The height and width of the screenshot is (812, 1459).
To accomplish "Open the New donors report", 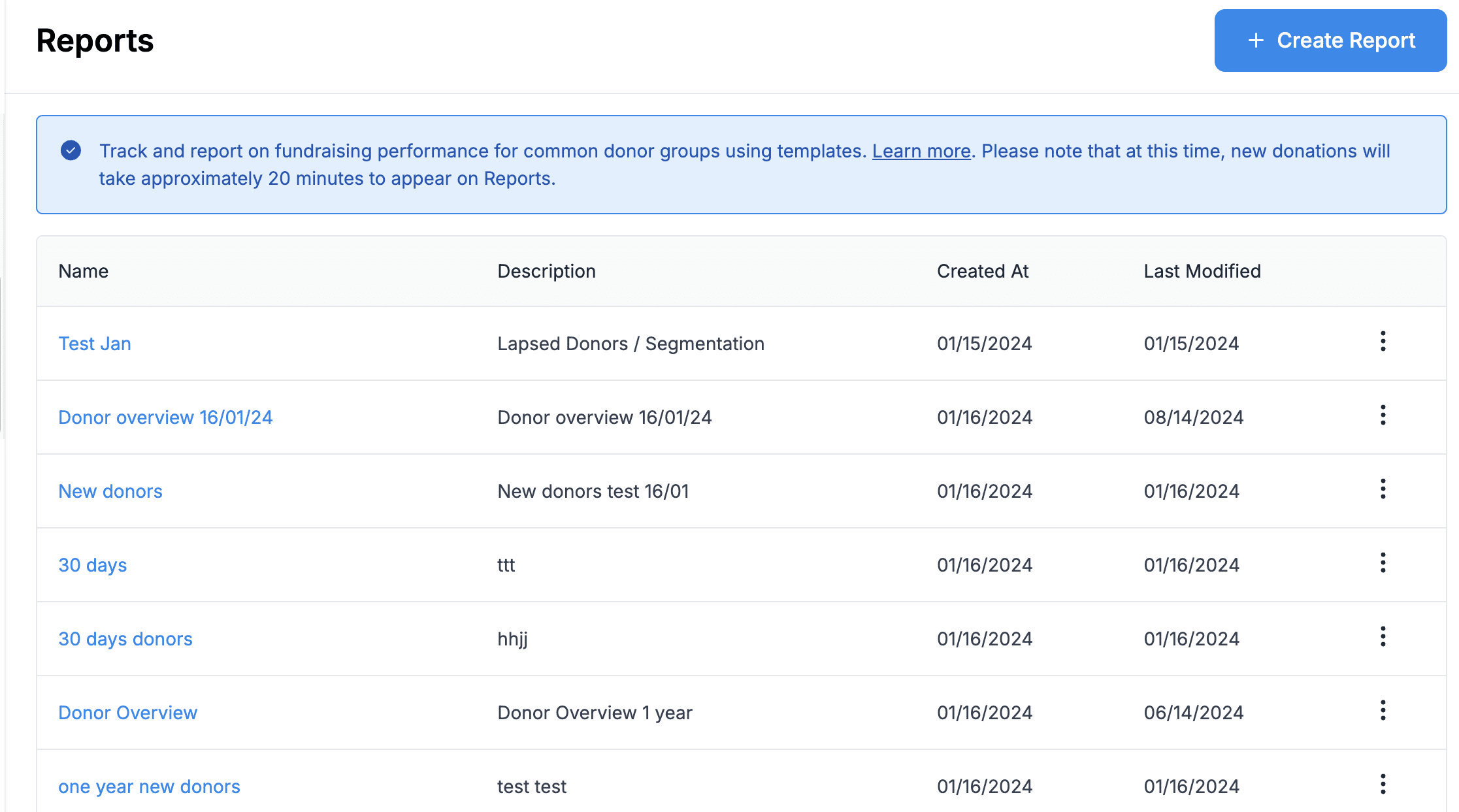I will (110, 491).
